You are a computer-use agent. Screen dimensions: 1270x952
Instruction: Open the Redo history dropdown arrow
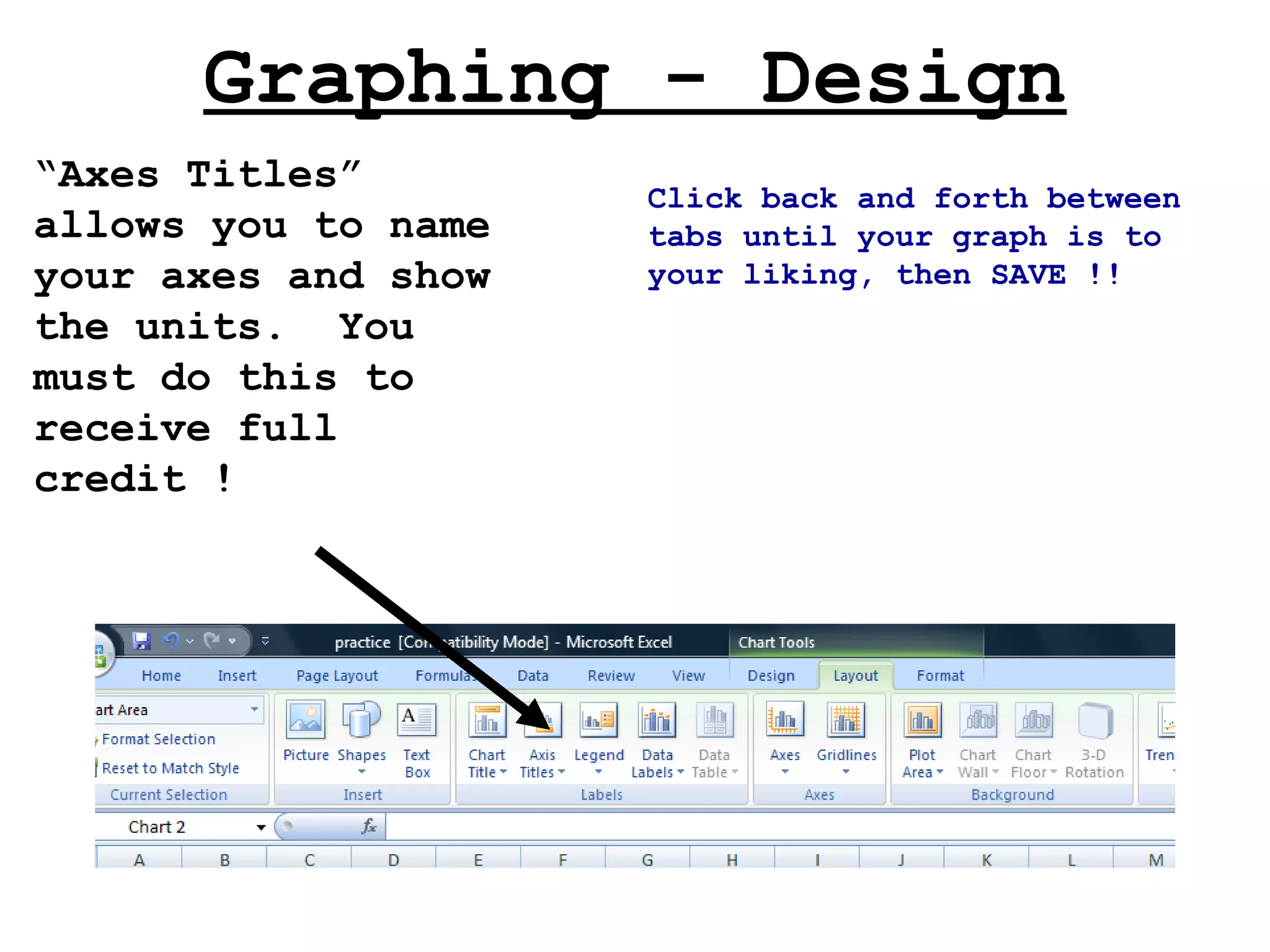232,641
